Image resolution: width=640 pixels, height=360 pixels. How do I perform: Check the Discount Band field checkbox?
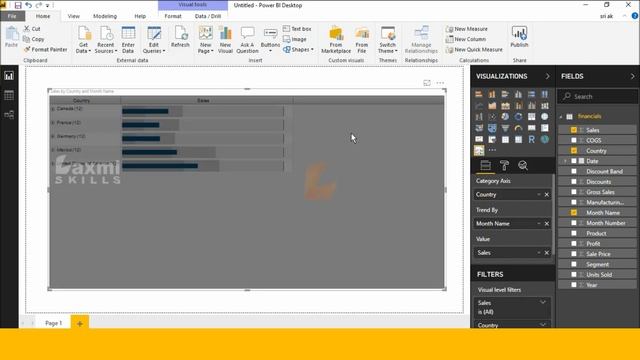(x=574, y=171)
